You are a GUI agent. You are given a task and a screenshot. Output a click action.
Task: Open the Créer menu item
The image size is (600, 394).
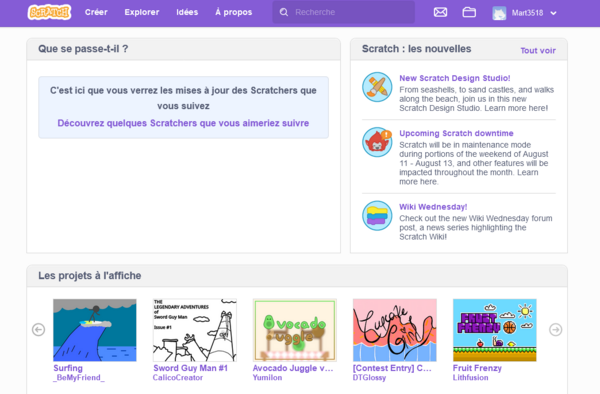tap(96, 12)
